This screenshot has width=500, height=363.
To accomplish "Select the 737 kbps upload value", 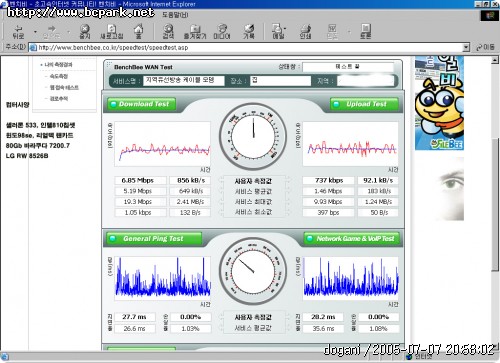I will tap(328, 181).
